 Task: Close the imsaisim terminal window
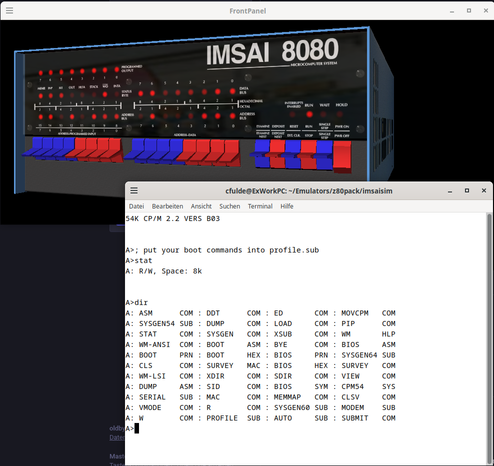484,191
